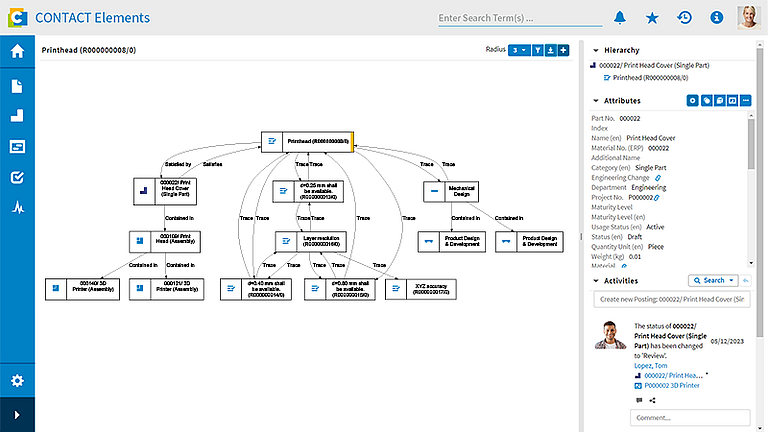Open favorites star
This screenshot has width=768, height=432.
652,18
